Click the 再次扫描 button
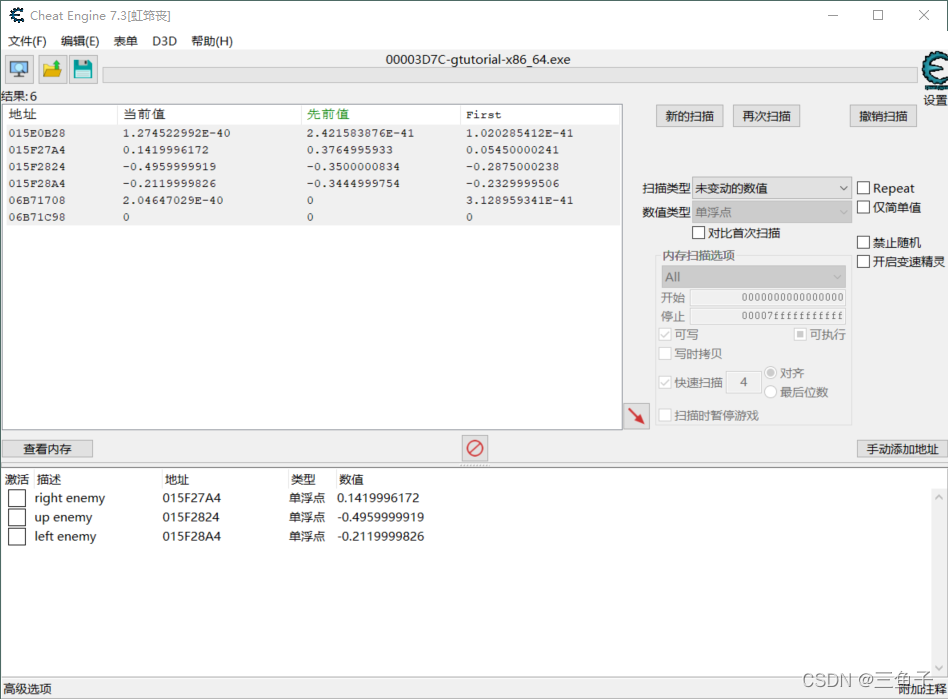The width and height of the screenshot is (948, 699). click(766, 116)
